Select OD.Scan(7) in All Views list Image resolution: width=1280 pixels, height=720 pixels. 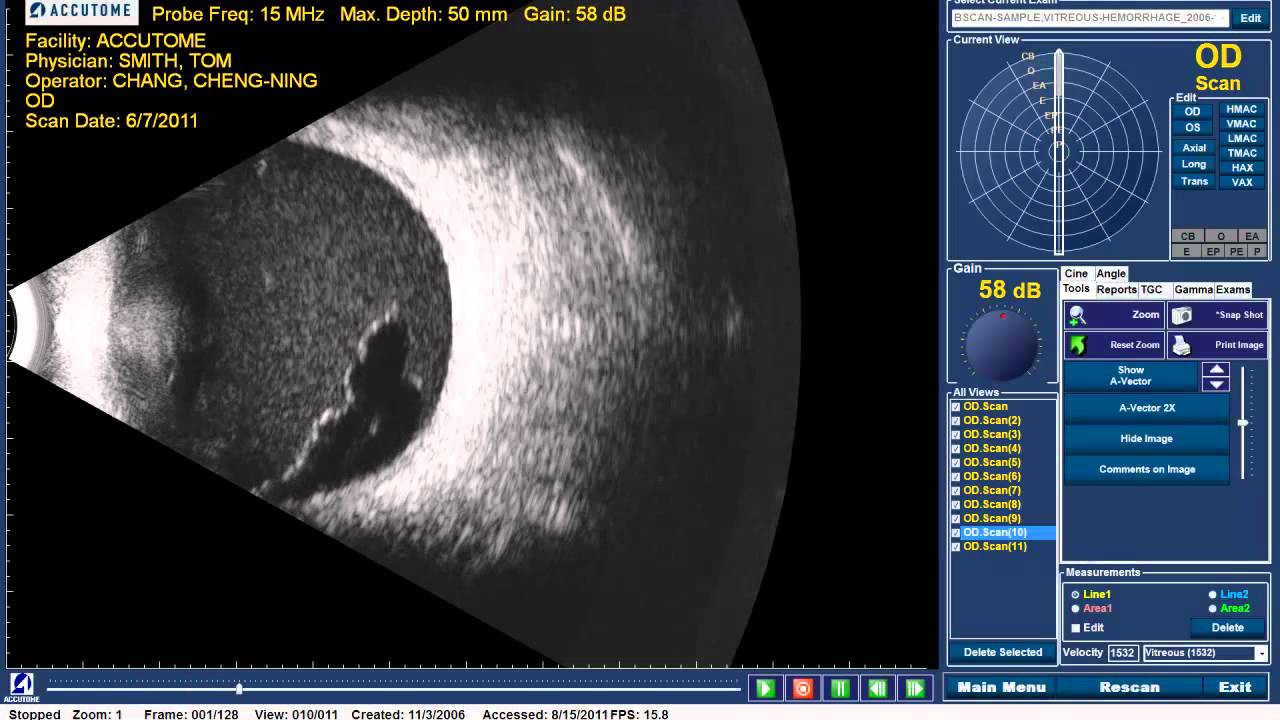coord(992,491)
